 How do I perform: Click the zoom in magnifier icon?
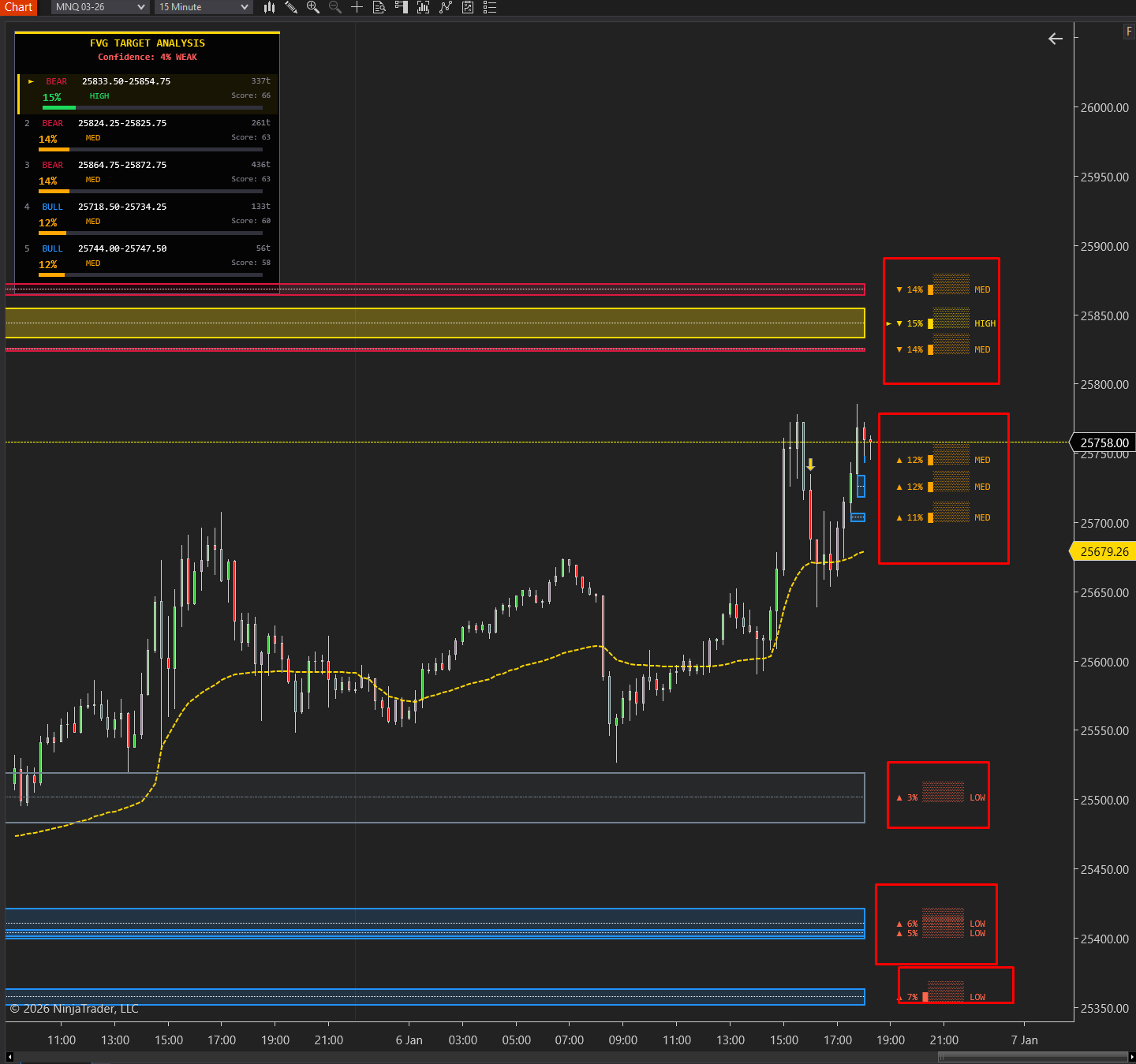[313, 7]
